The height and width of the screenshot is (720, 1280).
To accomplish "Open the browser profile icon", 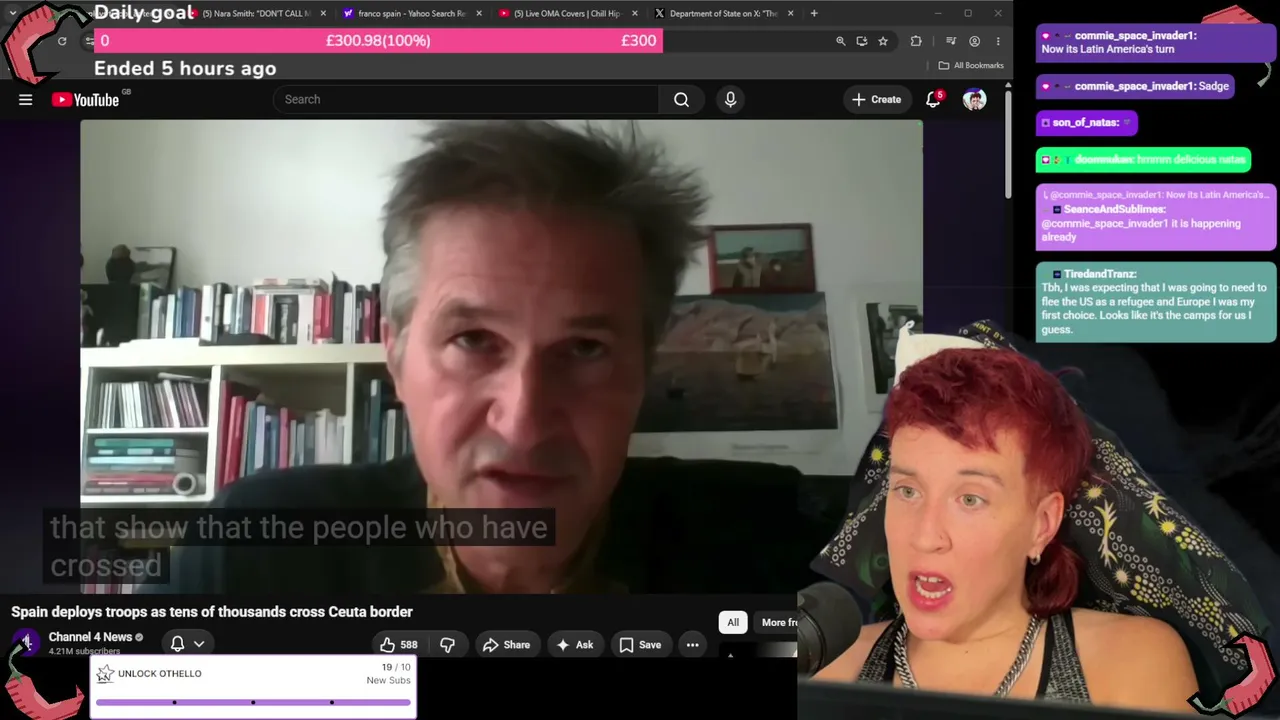I will click(x=974, y=41).
